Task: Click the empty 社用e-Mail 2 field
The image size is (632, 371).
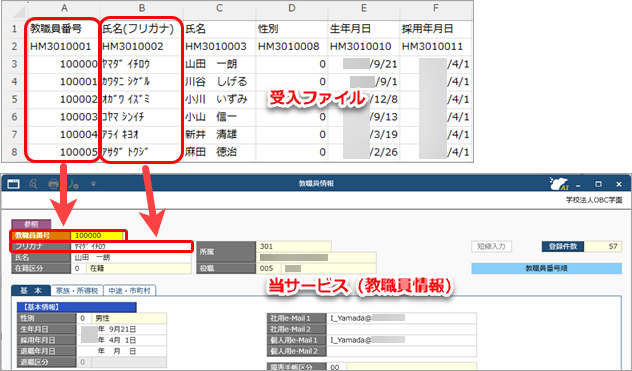Action: pyautogui.click(x=401, y=329)
